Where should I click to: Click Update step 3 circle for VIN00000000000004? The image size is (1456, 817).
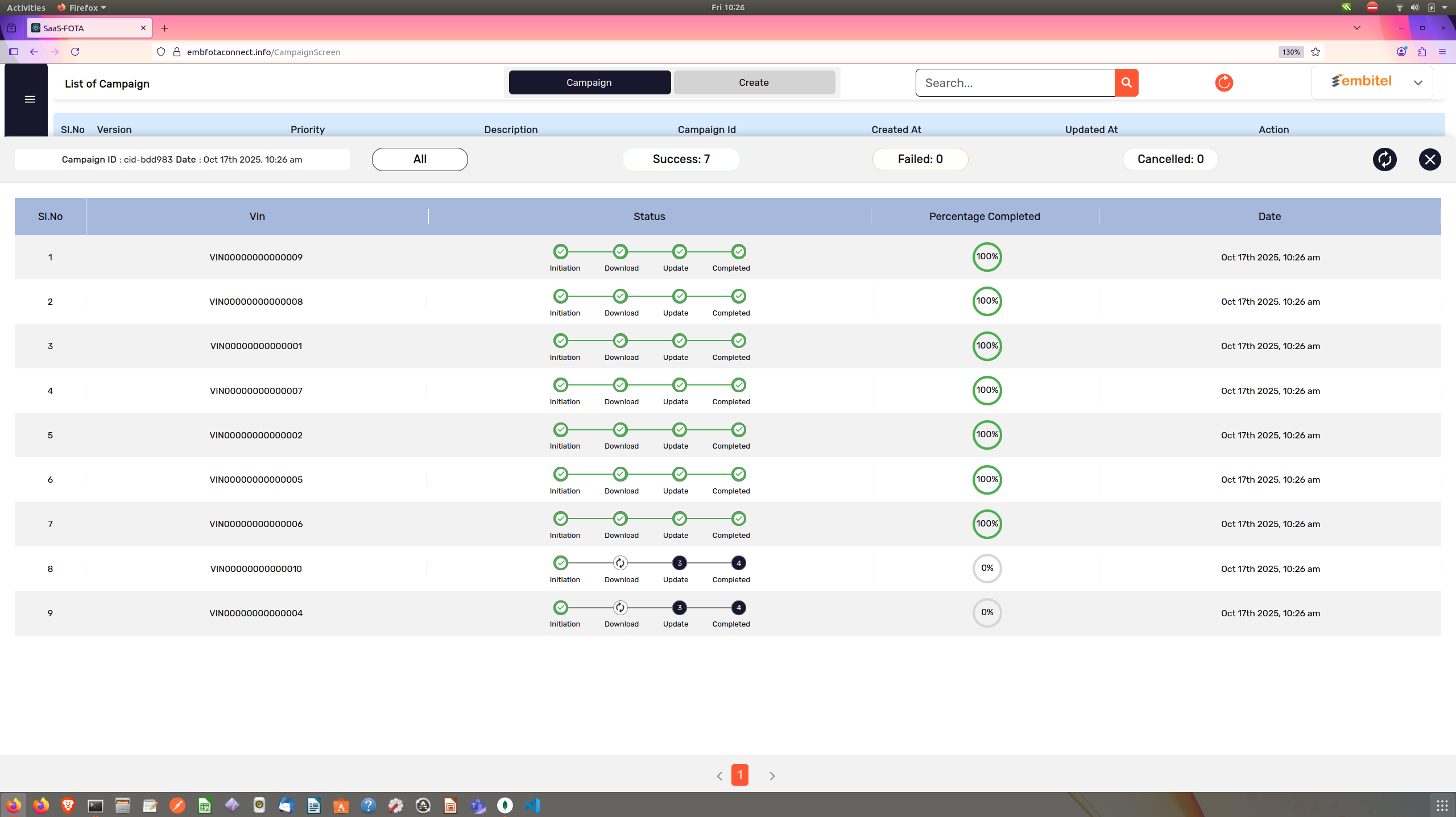pos(679,607)
